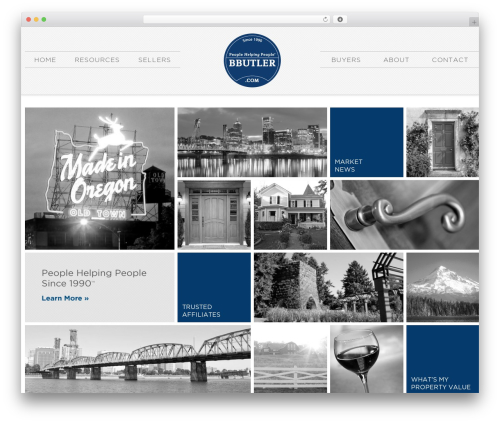Viewport: 500px width, 423px height.
Task: Click inside the browser address bar
Action: 237,20
